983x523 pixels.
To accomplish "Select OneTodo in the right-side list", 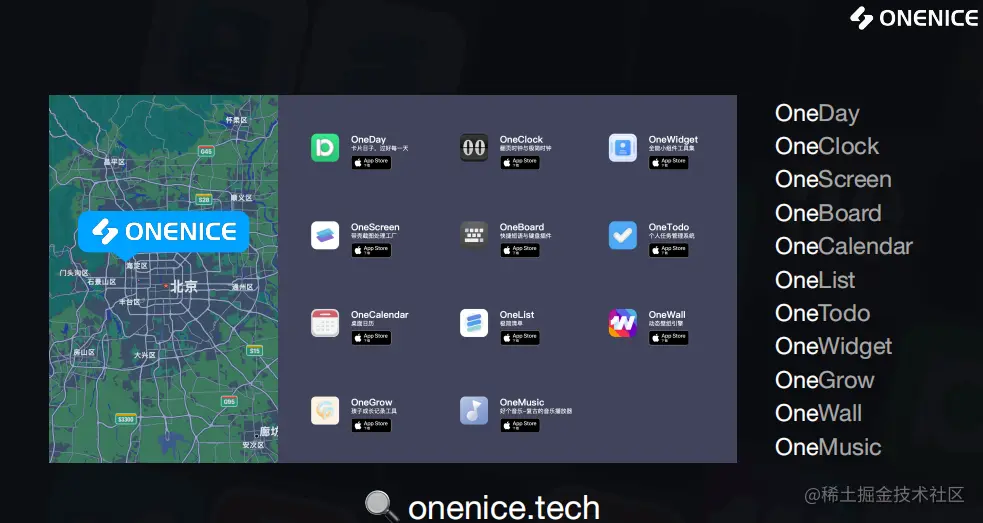I will click(x=823, y=313).
